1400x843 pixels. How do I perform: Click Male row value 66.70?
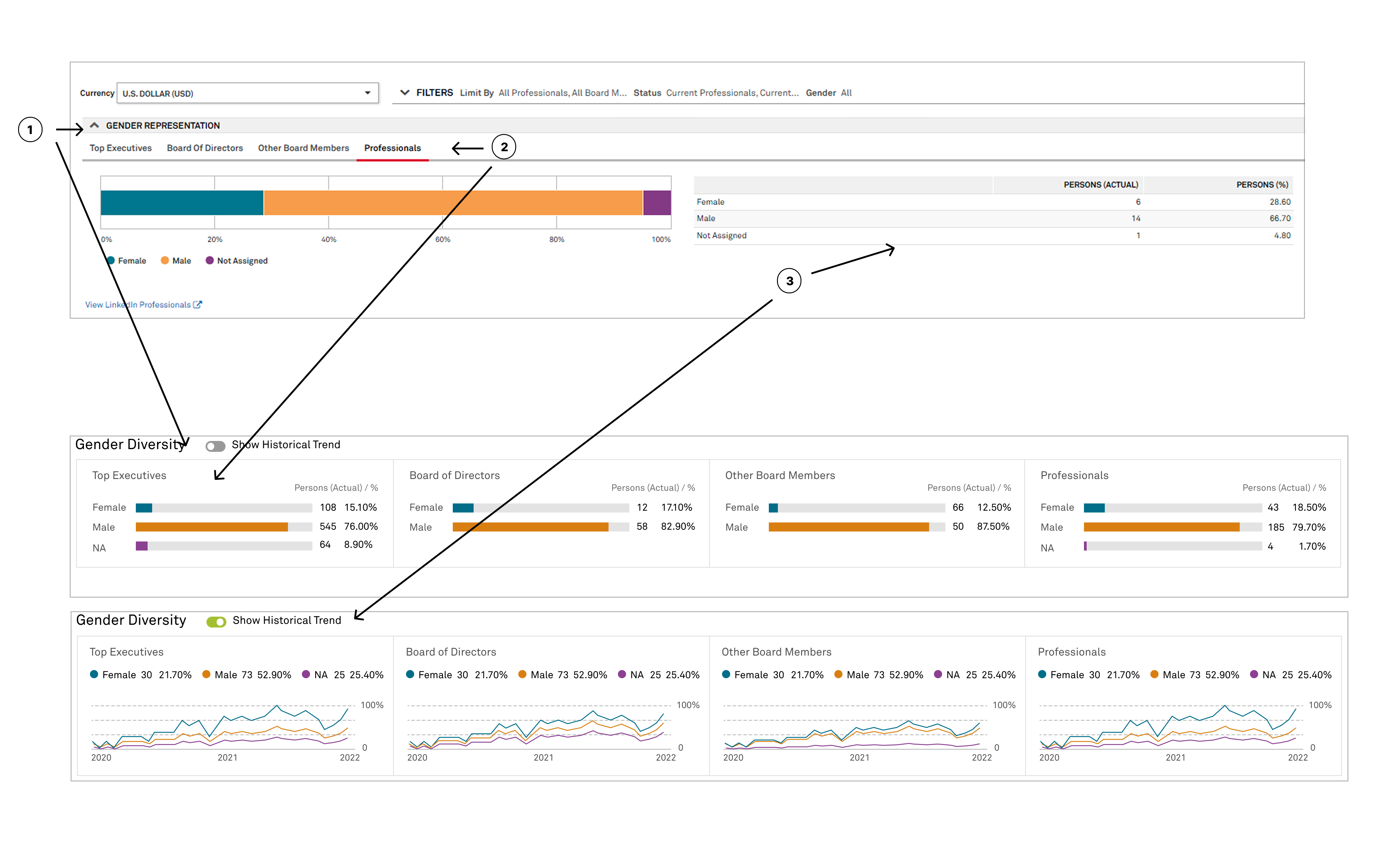click(1280, 218)
